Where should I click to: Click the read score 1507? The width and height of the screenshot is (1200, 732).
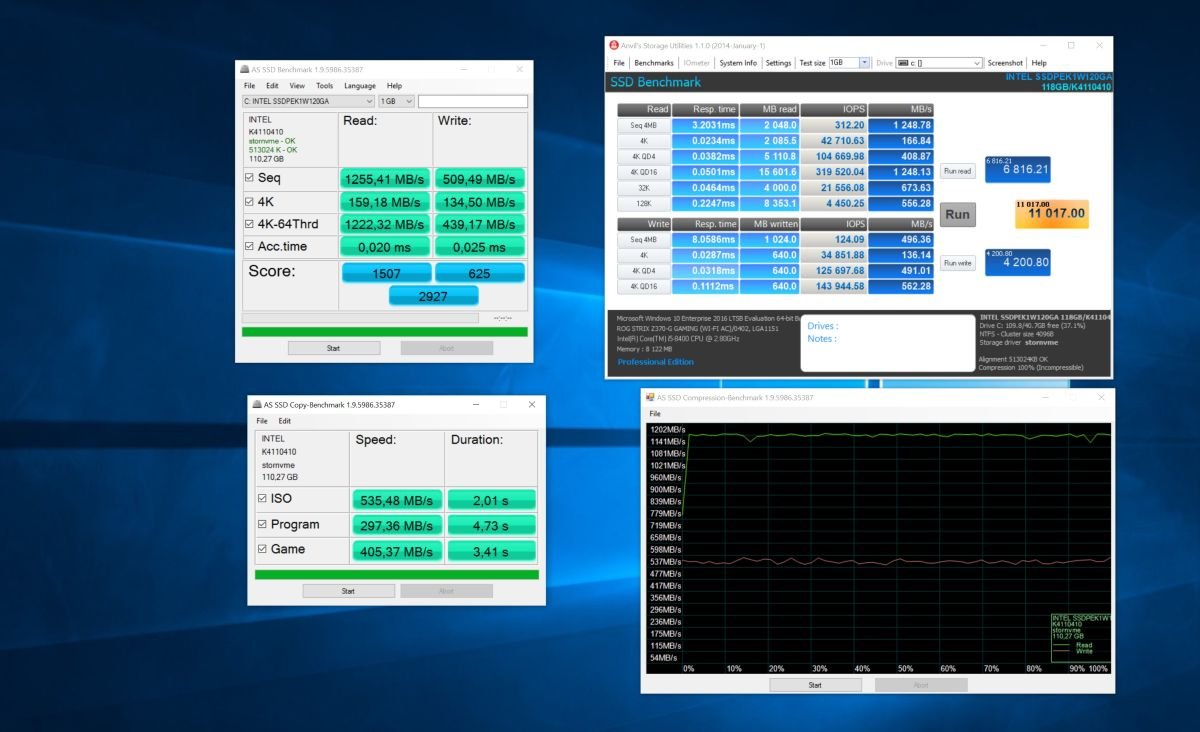tap(385, 273)
